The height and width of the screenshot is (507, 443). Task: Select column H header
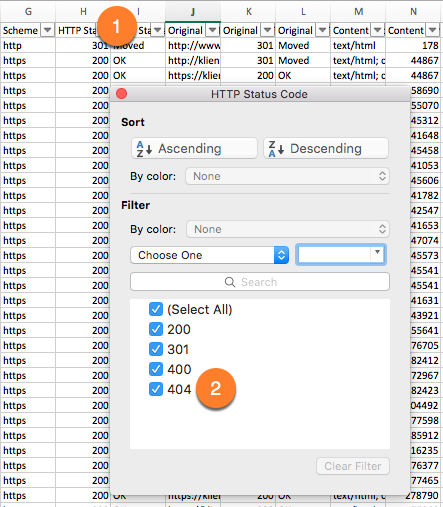tap(83, 12)
